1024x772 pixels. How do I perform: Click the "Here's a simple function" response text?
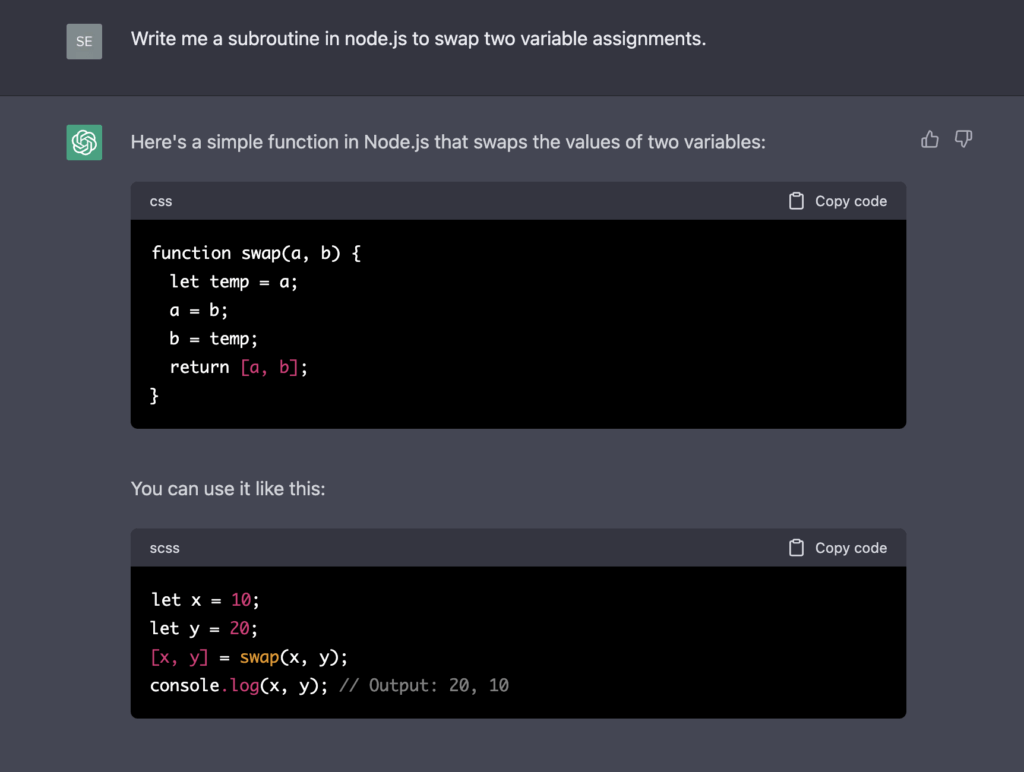[447, 142]
